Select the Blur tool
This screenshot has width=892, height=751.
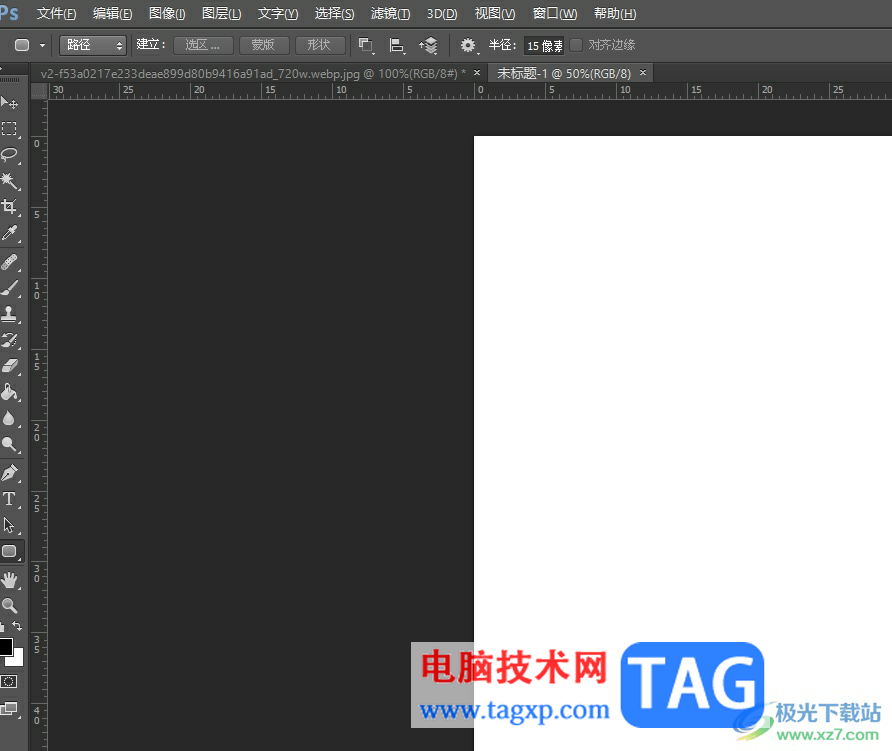9,418
